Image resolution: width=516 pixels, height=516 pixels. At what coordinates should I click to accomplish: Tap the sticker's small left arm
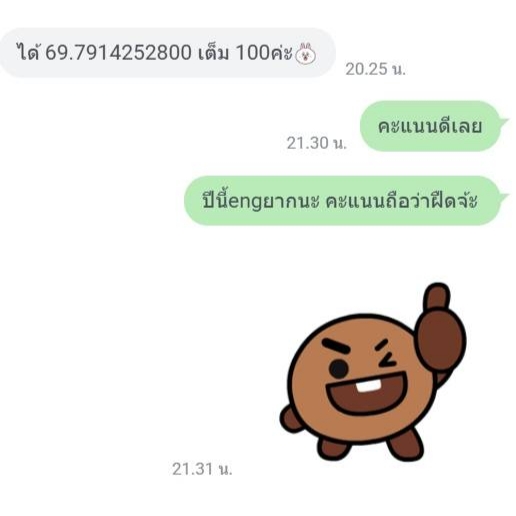(x=291, y=418)
